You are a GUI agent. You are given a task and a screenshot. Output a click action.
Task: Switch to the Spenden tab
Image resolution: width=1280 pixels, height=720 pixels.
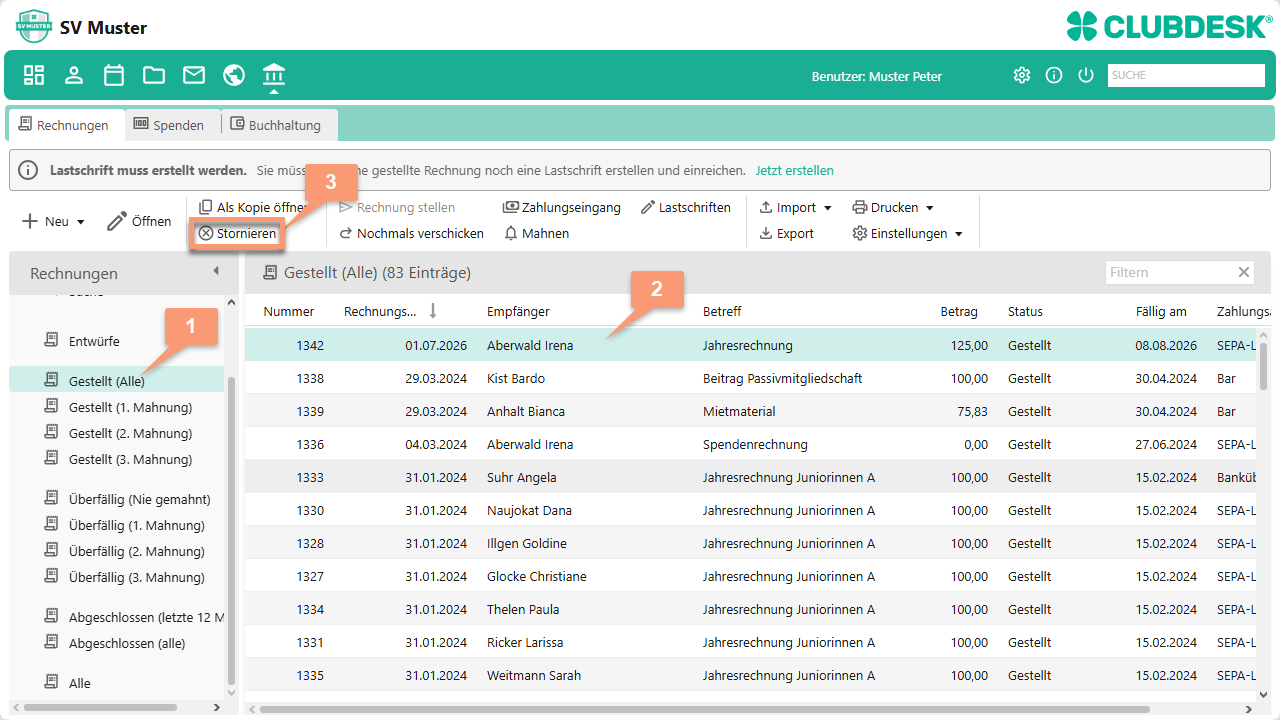[x=168, y=125]
